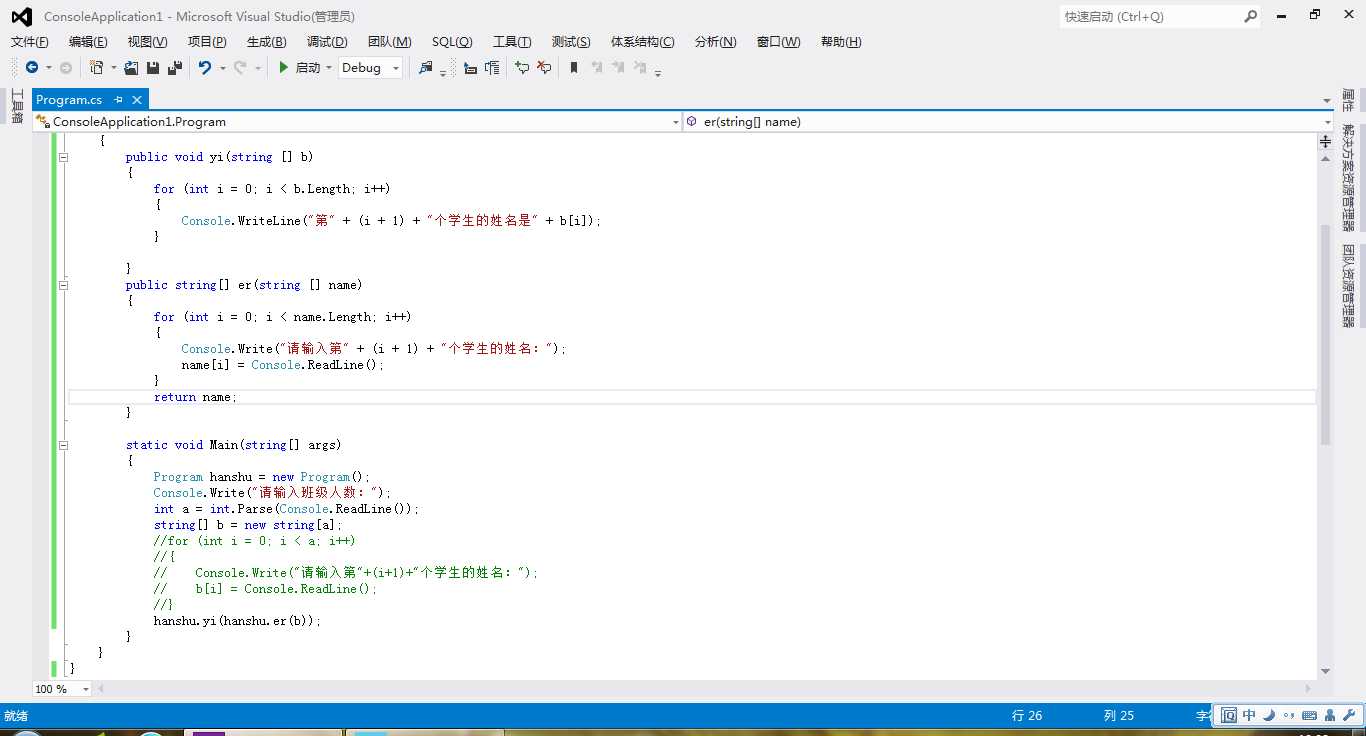
Task: Open the 调试(D) menu
Action: click(327, 41)
